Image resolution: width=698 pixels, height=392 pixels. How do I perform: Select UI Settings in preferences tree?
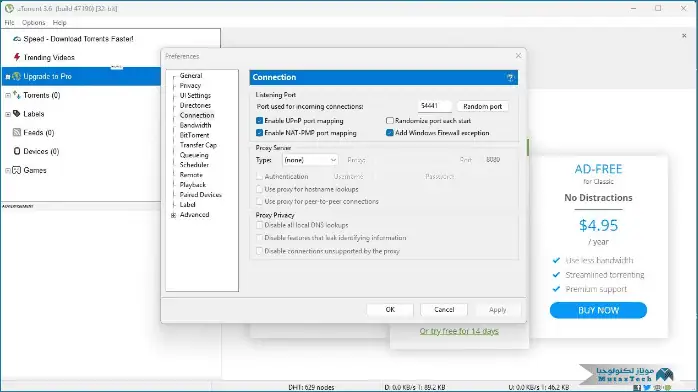tap(195, 95)
